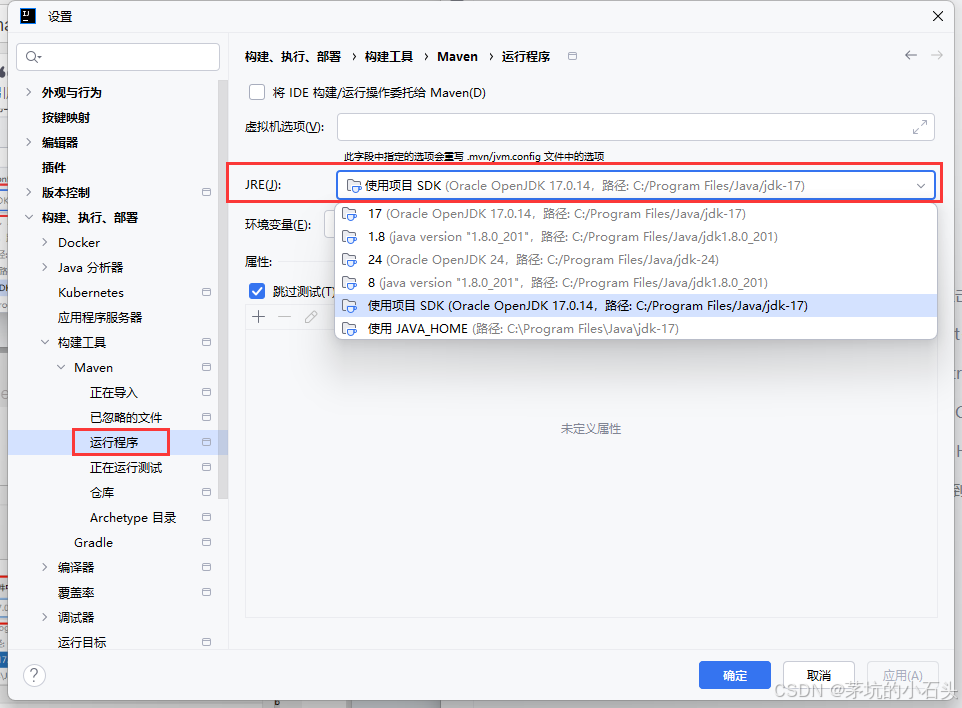The image size is (962, 708).
Task: Select JDK 17 Oracle OpenJDK 17.0.14 option
Action: click(636, 214)
